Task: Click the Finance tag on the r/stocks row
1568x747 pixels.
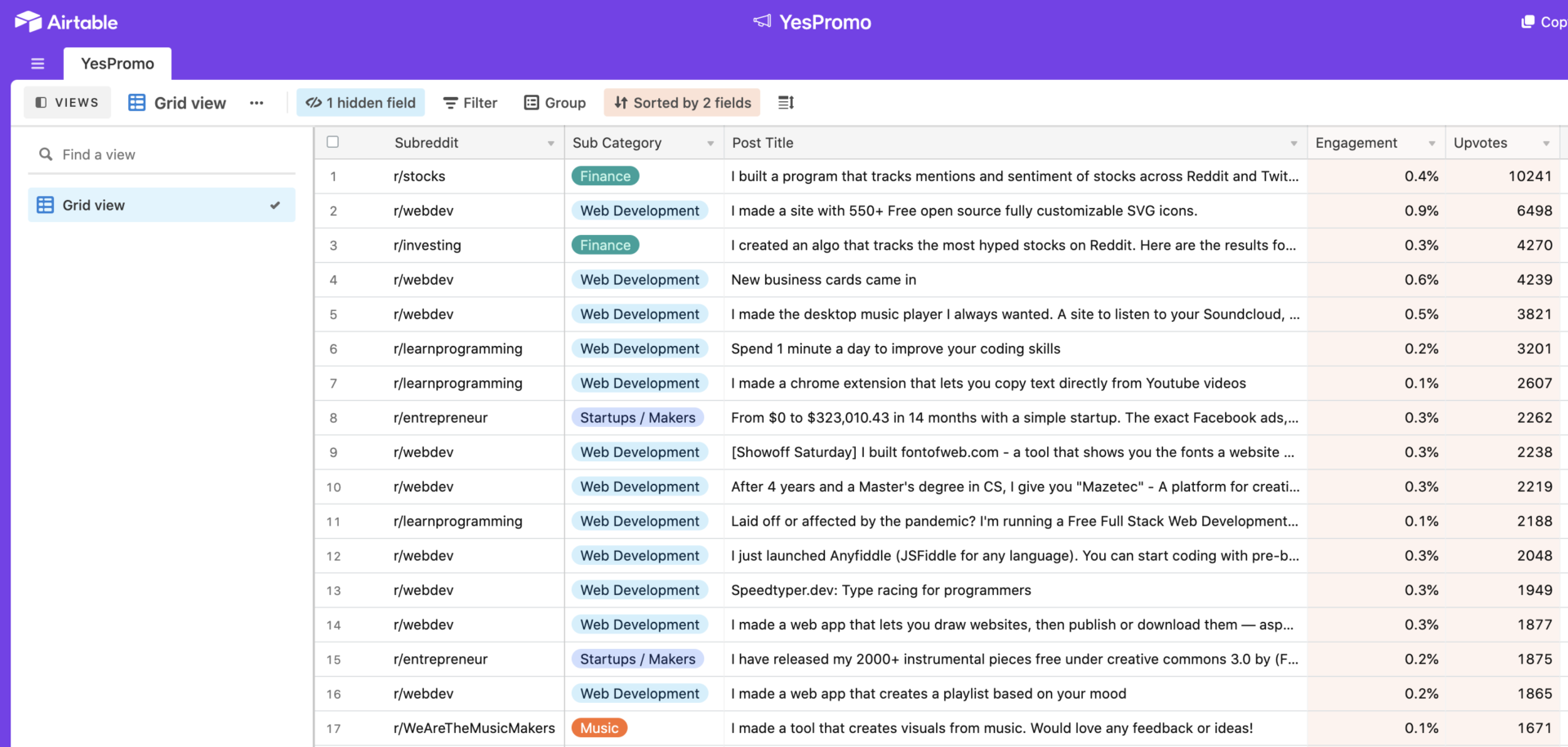Action: coord(604,176)
